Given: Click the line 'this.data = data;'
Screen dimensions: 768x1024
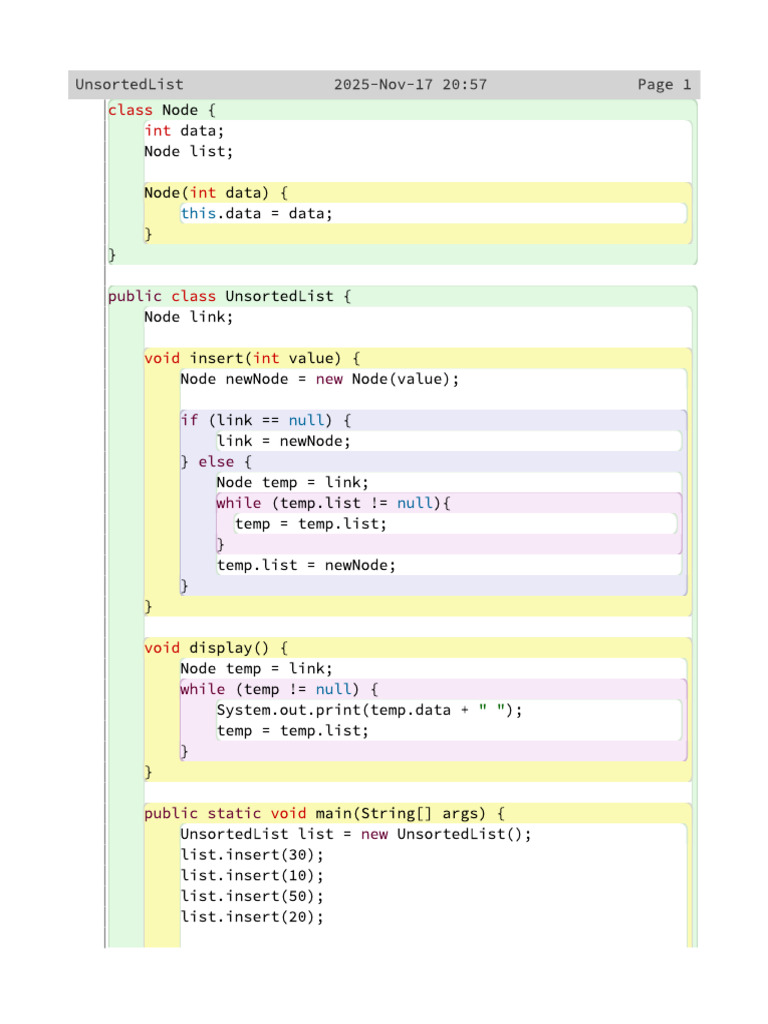Looking at the screenshot, I should click(x=257, y=214).
